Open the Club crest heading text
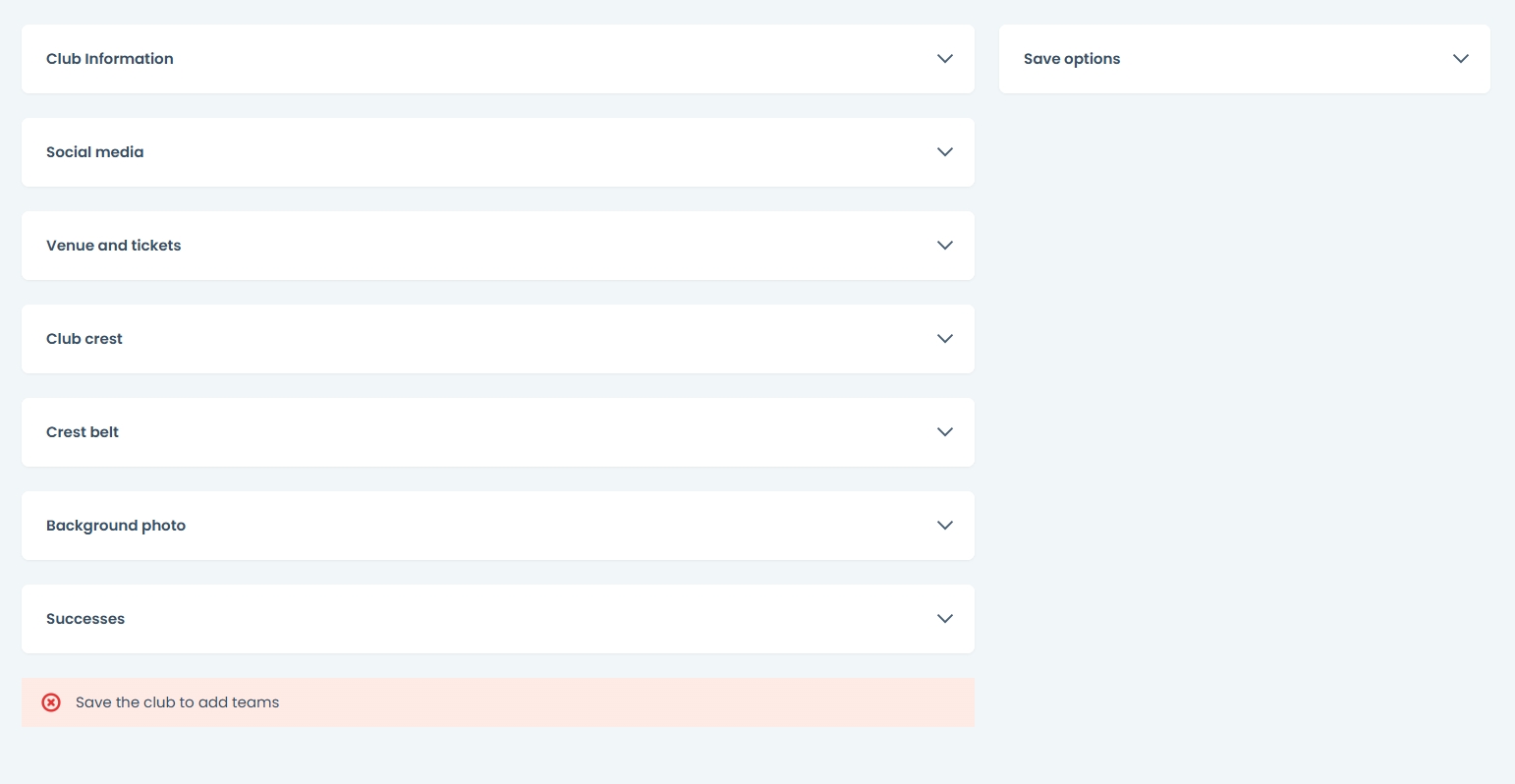Image resolution: width=1515 pixels, height=784 pixels. [84, 339]
